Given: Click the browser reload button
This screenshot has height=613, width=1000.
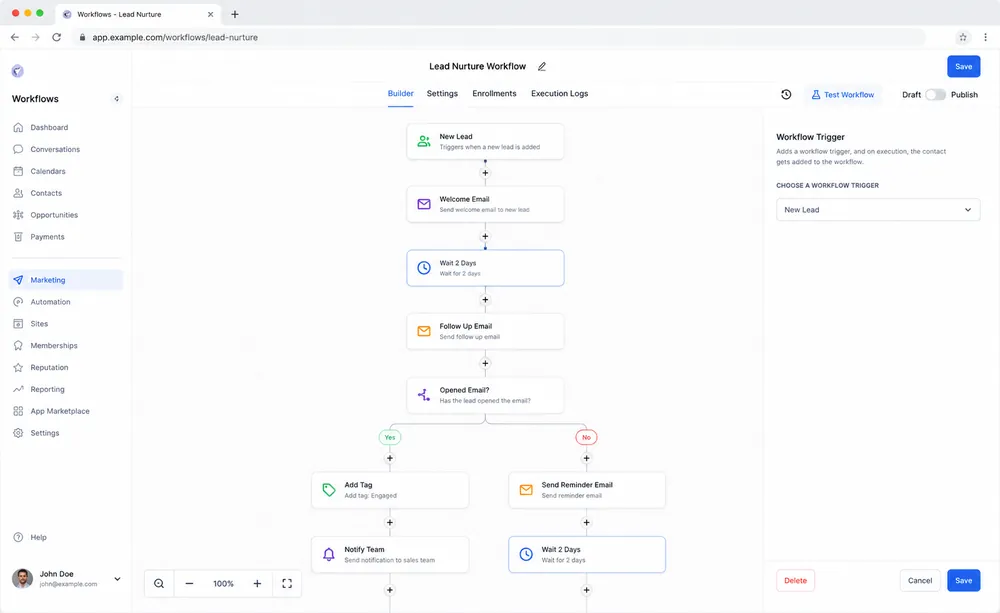Looking at the screenshot, I should [57, 37].
